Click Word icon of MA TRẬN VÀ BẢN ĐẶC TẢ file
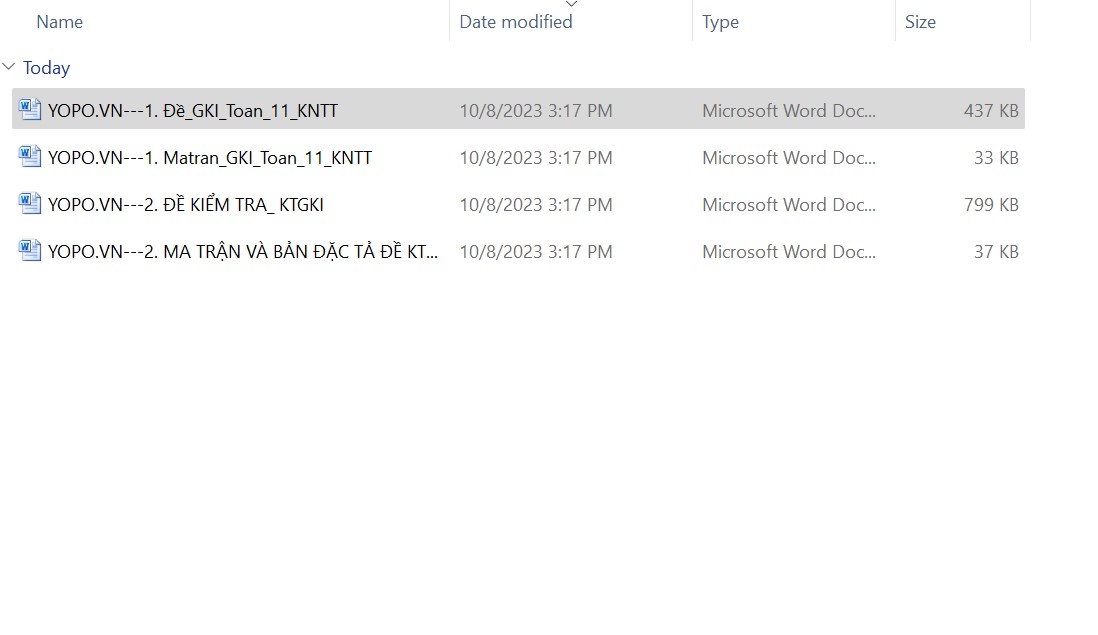 [x=30, y=251]
